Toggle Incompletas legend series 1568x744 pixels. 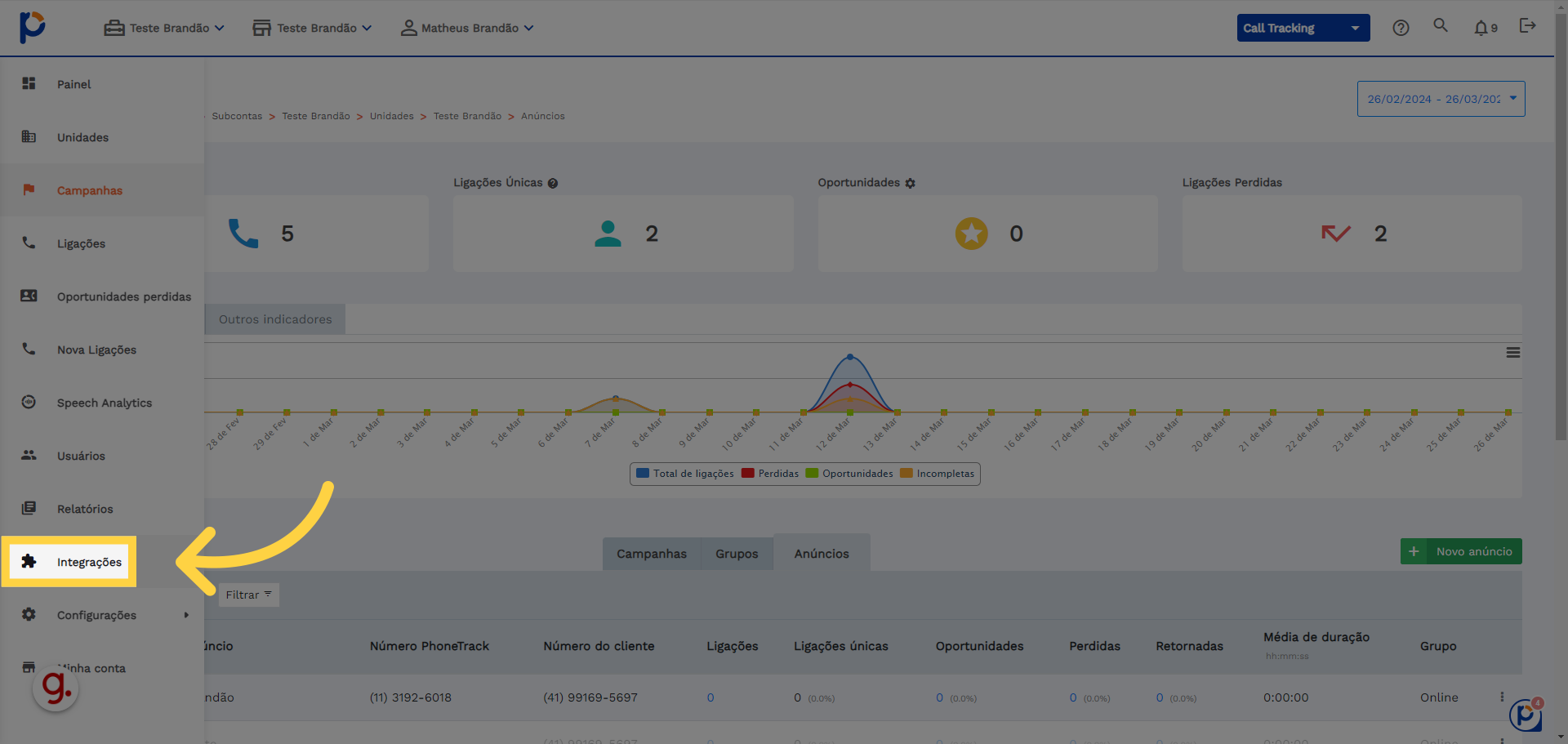tap(937, 473)
